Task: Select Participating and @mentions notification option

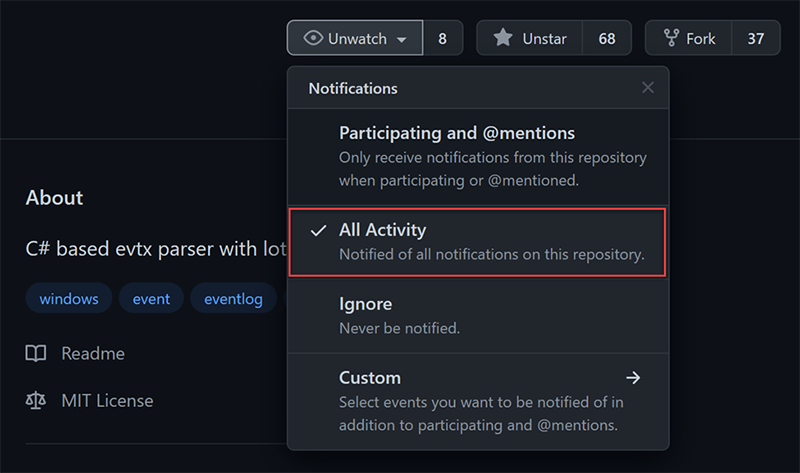Action: click(x=478, y=156)
